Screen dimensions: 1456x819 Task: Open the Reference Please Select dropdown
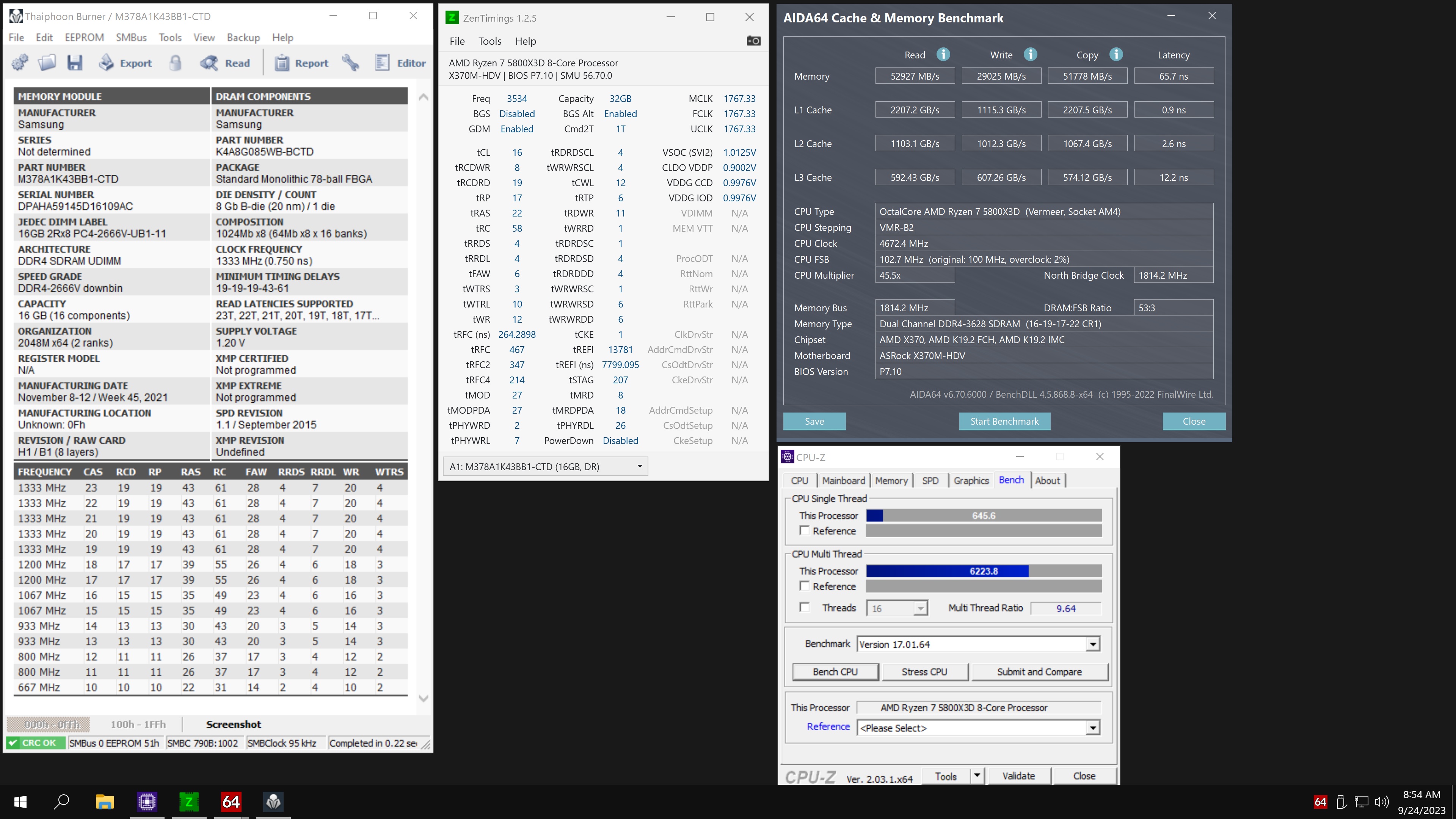click(1092, 728)
